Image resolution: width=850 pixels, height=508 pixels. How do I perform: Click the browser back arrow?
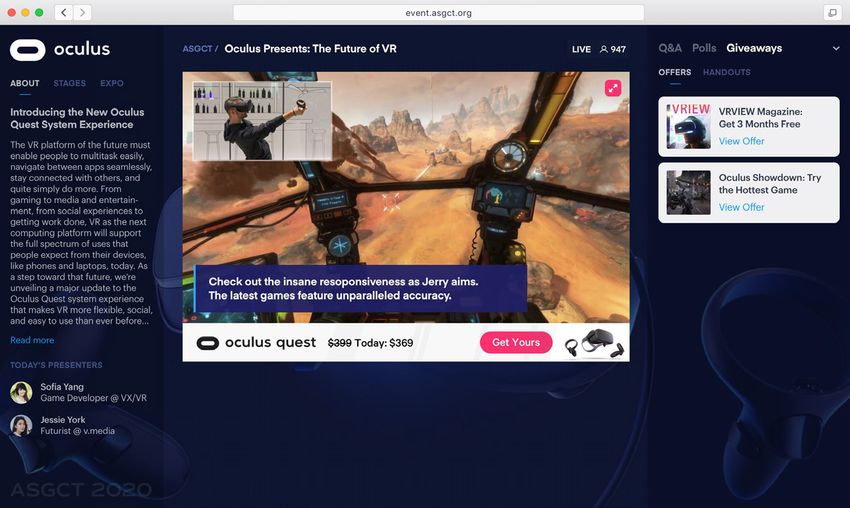64,12
